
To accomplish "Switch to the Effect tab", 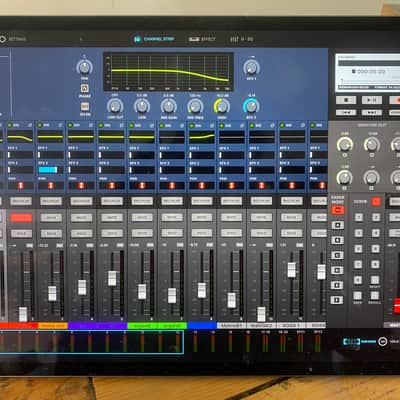I will [202, 39].
